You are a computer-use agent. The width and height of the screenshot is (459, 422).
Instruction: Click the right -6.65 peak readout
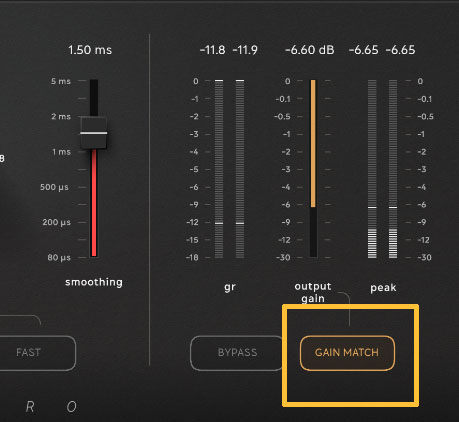[400, 50]
